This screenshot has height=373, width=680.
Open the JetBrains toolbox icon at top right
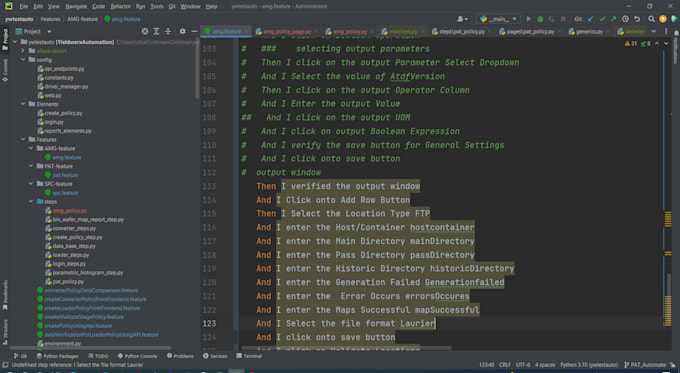tap(674, 19)
